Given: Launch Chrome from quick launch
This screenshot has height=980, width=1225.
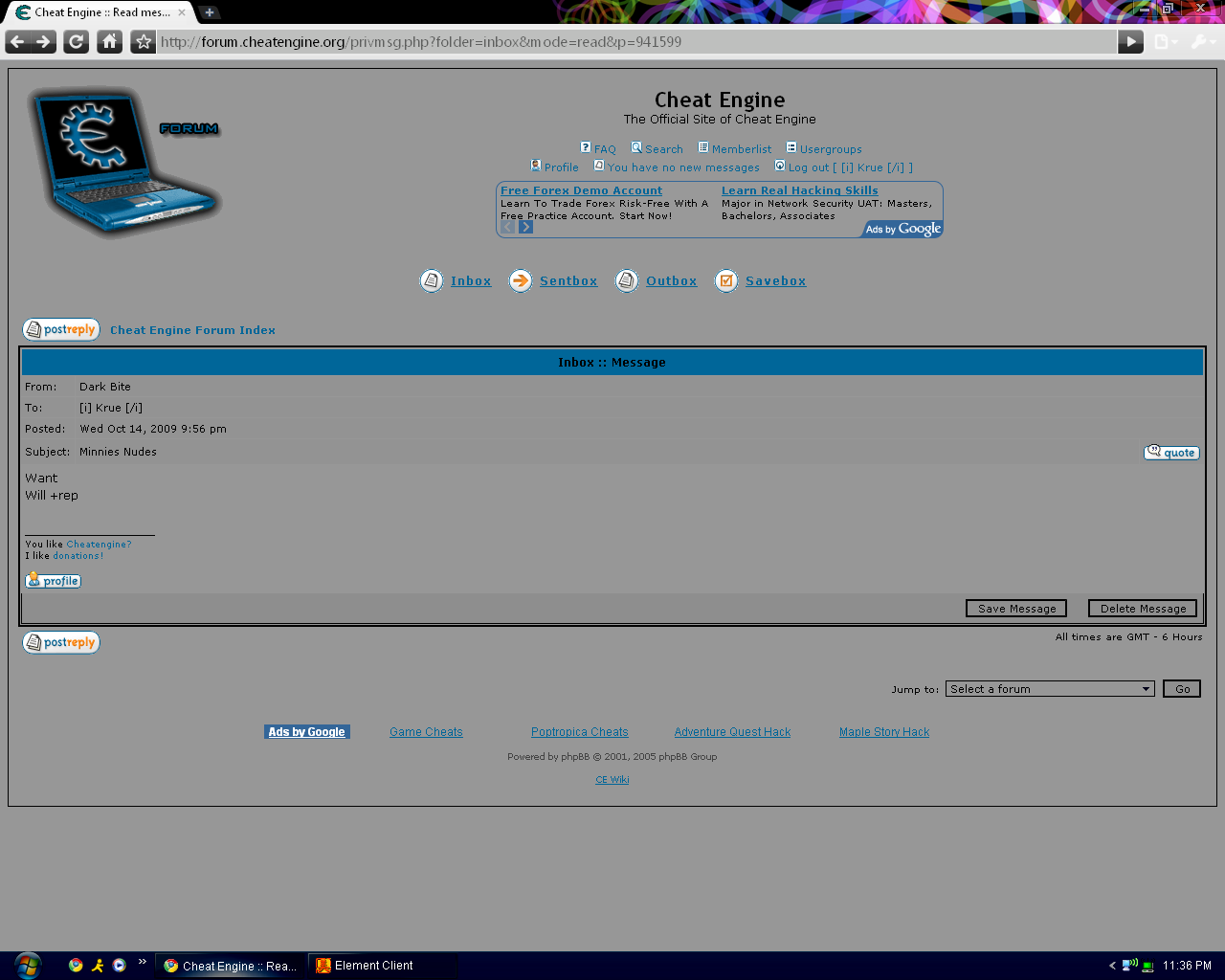Looking at the screenshot, I should [x=76, y=965].
